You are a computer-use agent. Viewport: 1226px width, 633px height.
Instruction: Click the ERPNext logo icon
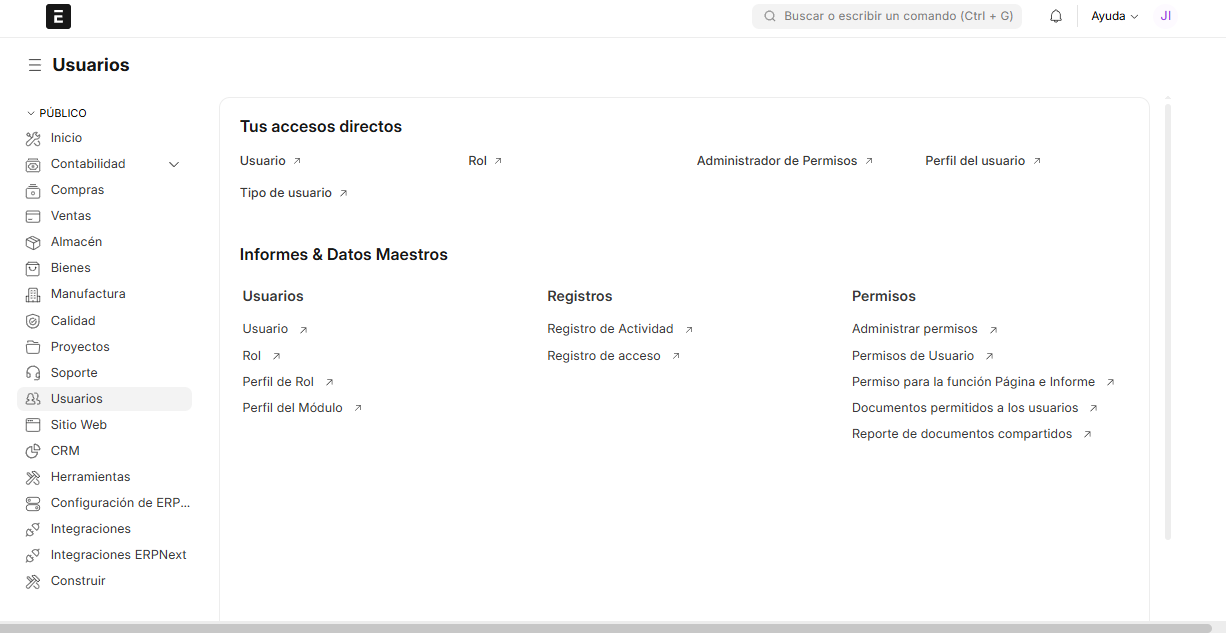(59, 16)
